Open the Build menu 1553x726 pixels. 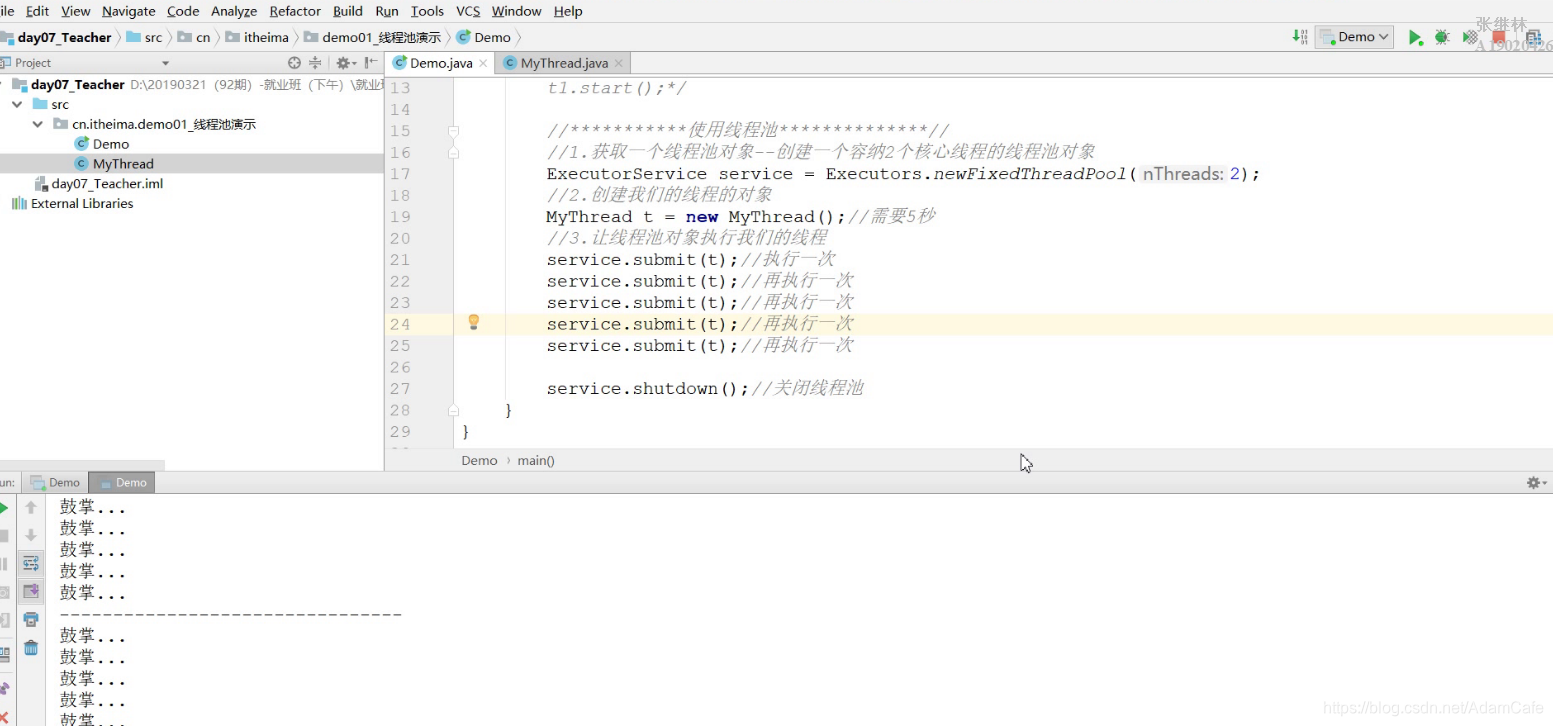[x=348, y=11]
